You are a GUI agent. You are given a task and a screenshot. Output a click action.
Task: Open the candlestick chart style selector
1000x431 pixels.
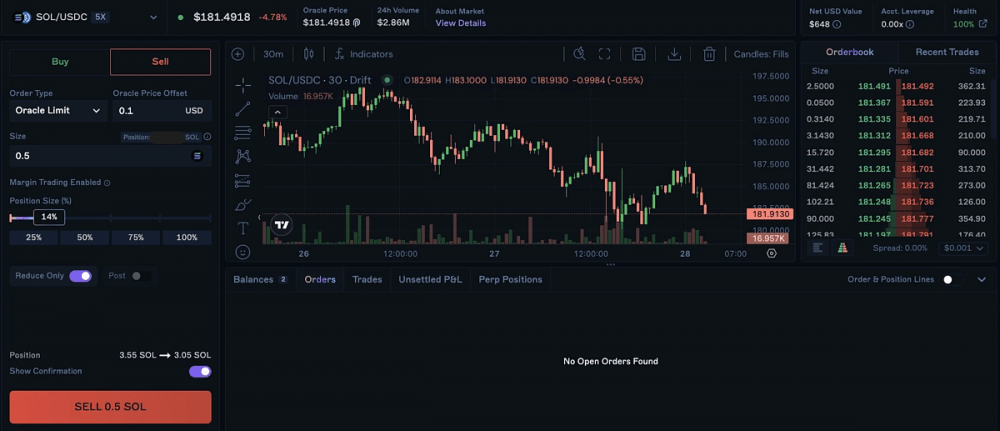(x=309, y=54)
